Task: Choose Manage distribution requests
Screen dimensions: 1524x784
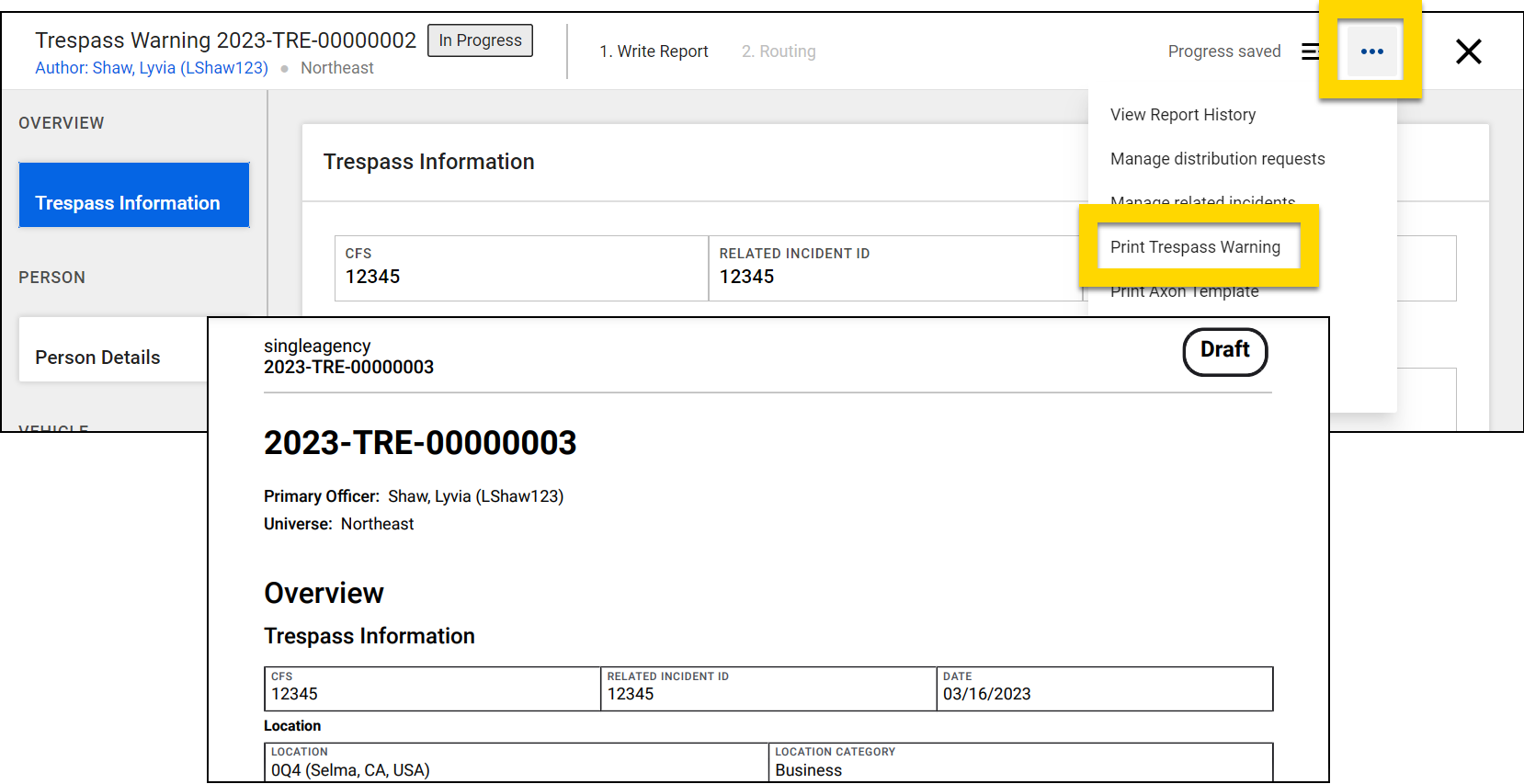Action: 1217,159
